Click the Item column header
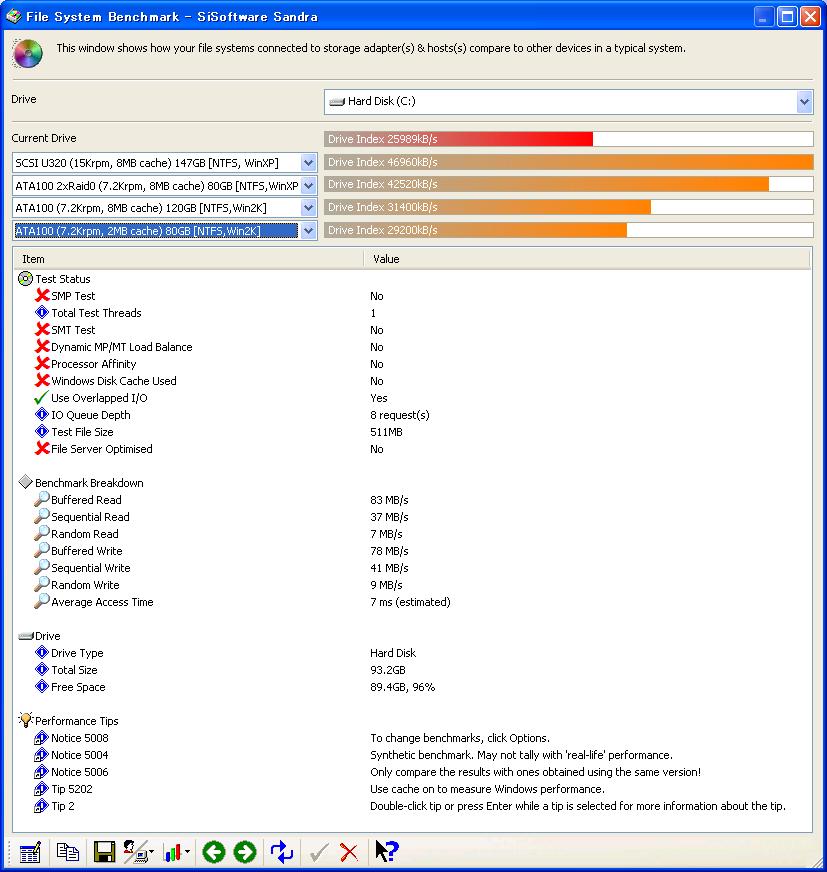 coord(189,259)
